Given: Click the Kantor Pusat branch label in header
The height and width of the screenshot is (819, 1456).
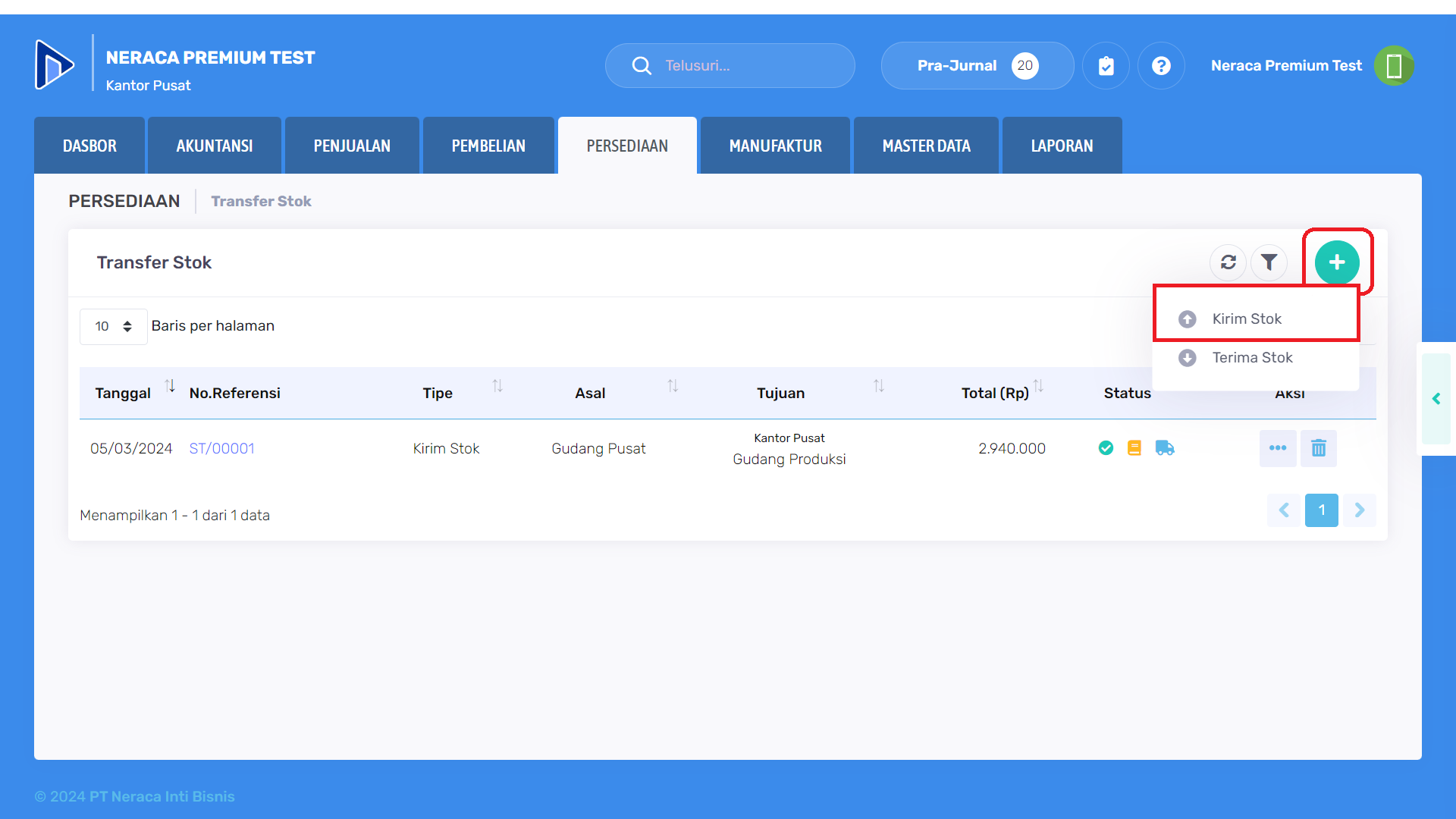Looking at the screenshot, I should (148, 86).
